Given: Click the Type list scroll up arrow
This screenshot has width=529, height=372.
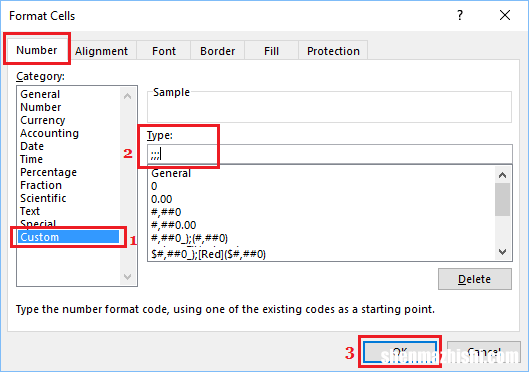Looking at the screenshot, I should click(x=502, y=175).
